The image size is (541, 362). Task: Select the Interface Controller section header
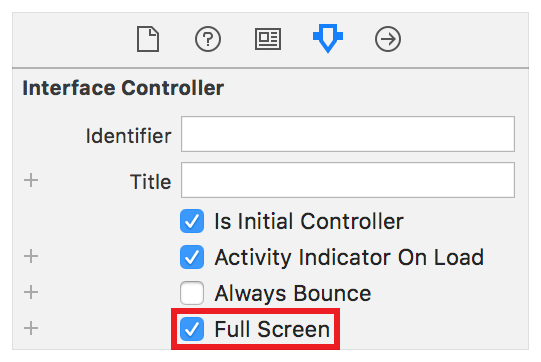coord(123,88)
